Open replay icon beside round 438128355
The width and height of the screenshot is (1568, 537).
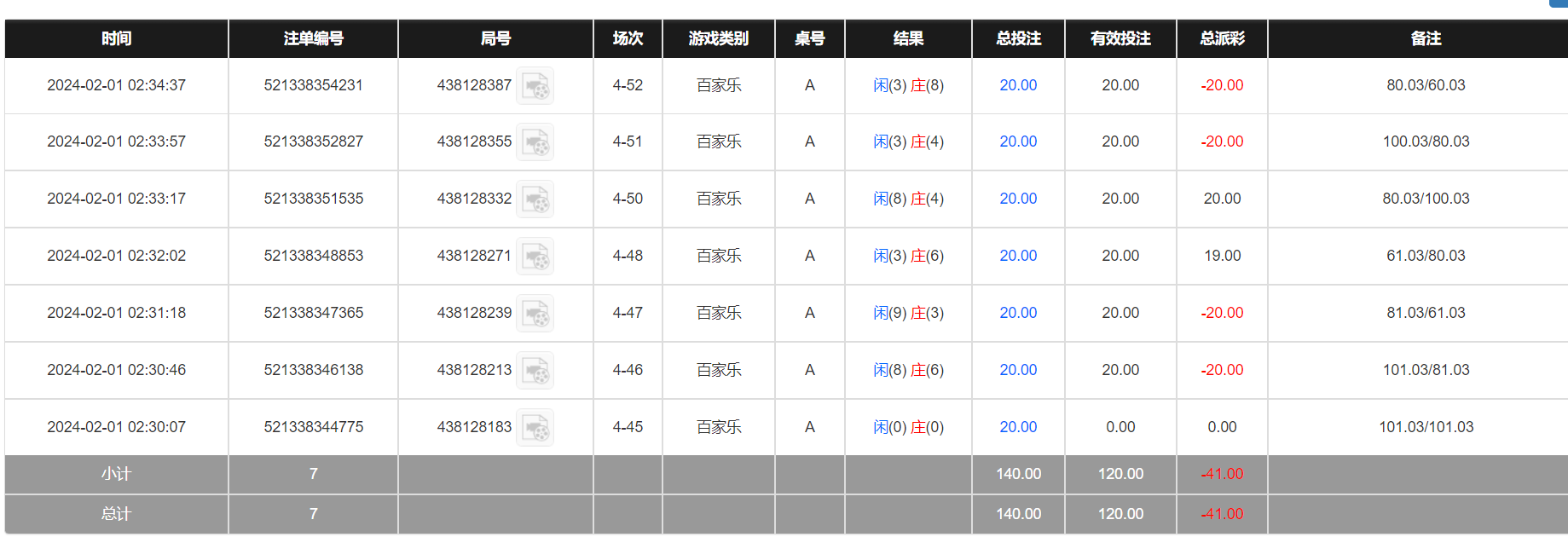tap(535, 142)
